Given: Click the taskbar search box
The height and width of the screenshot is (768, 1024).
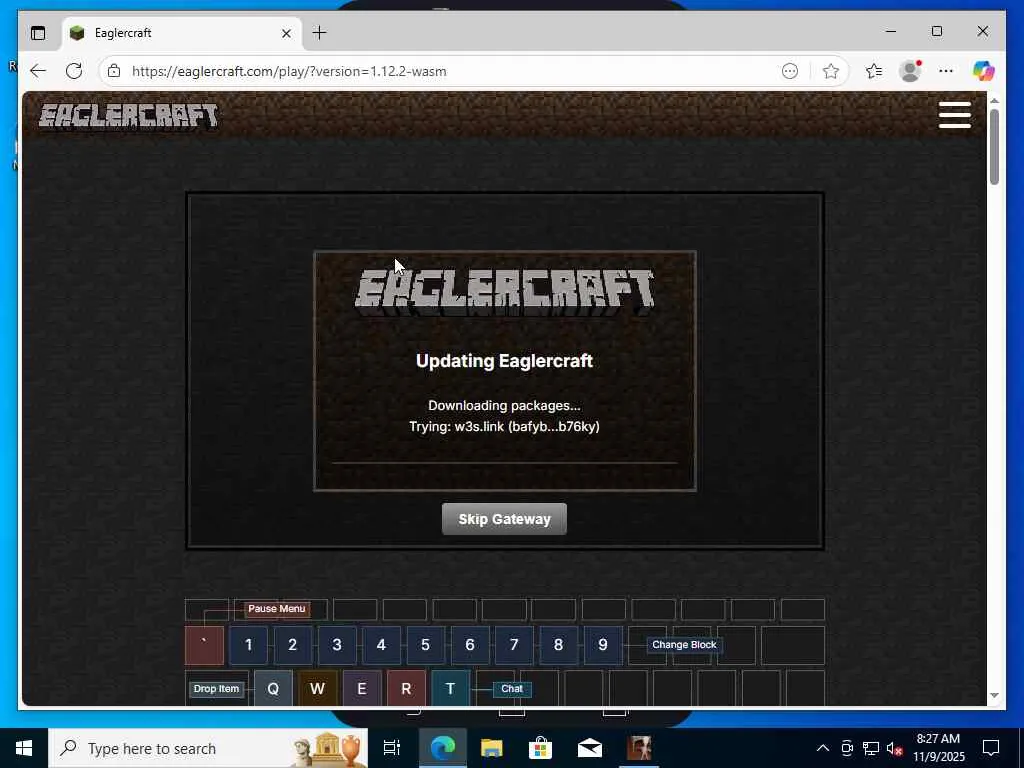Looking at the screenshot, I should click(x=208, y=748).
